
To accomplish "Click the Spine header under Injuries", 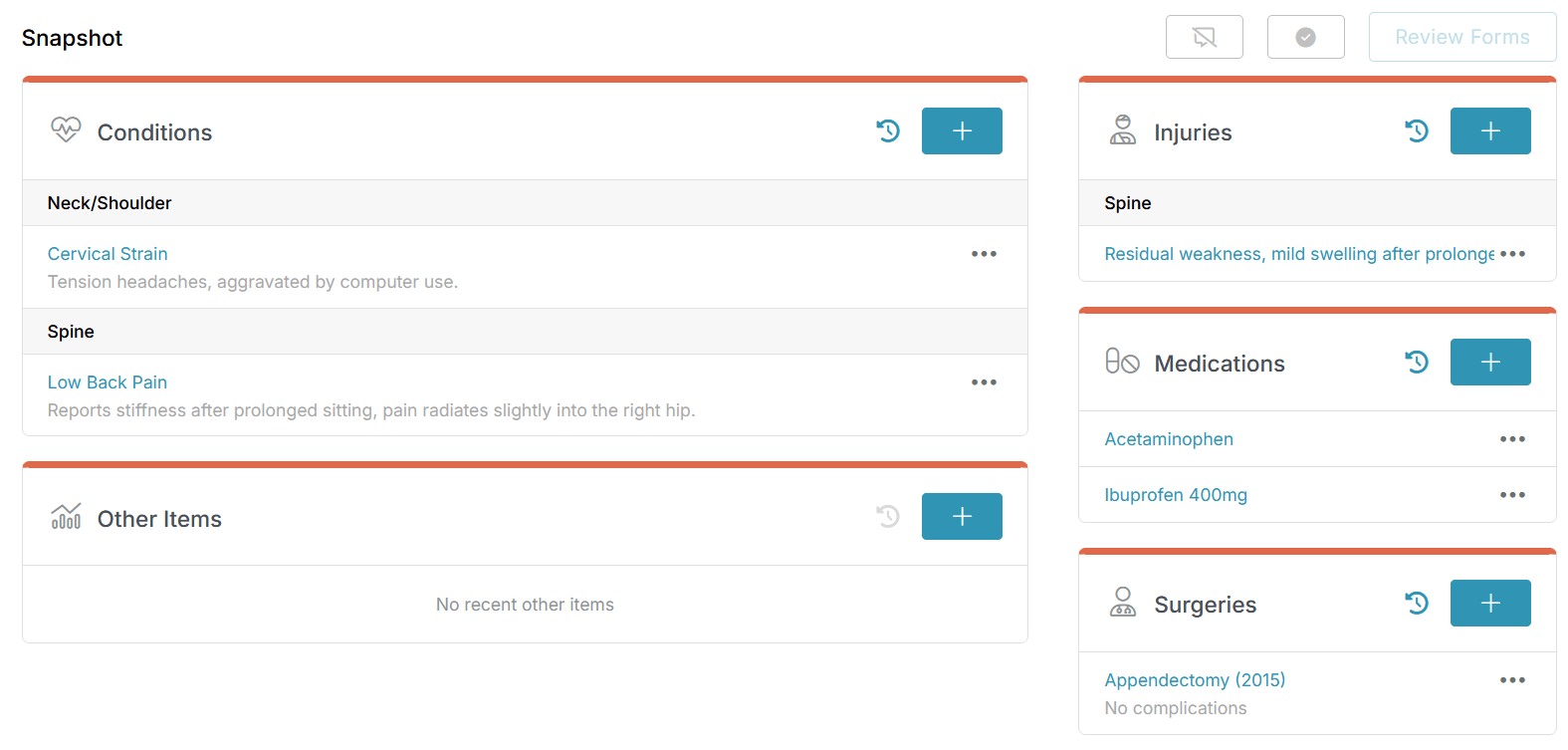I will tap(1317, 203).
